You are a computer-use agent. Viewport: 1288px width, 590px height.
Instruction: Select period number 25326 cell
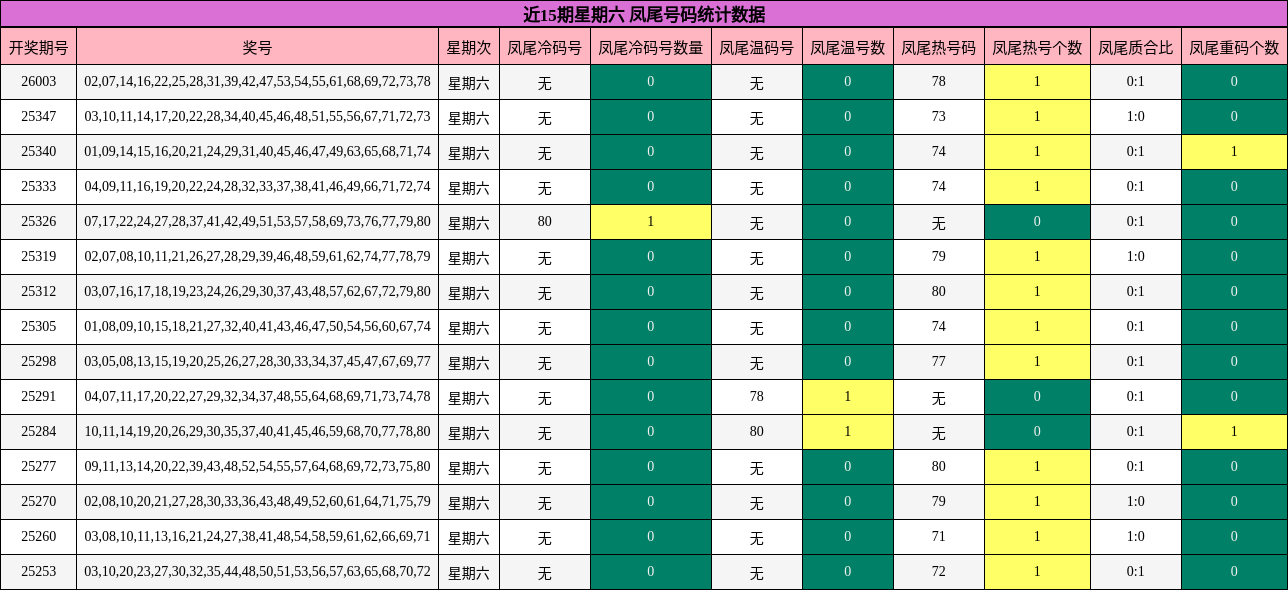pyautogui.click(x=39, y=222)
